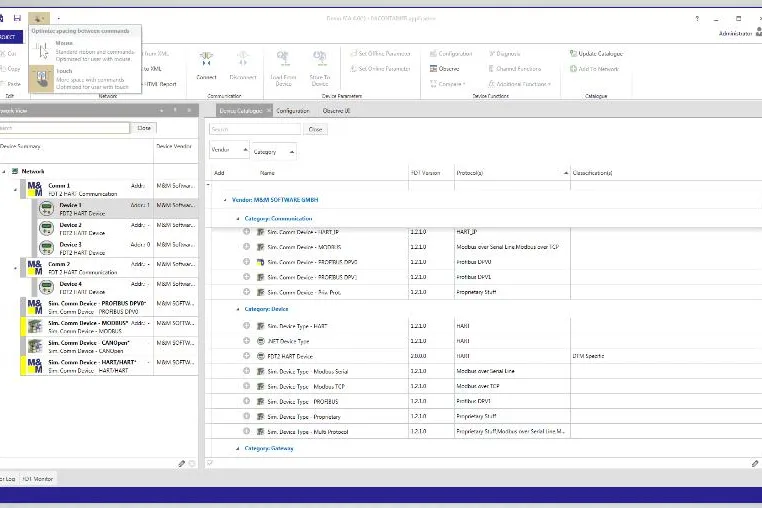This screenshot has width=762, height=508.
Task: Add Sim. Device Type - Multi Protocol plus icon
Action: click(x=246, y=431)
